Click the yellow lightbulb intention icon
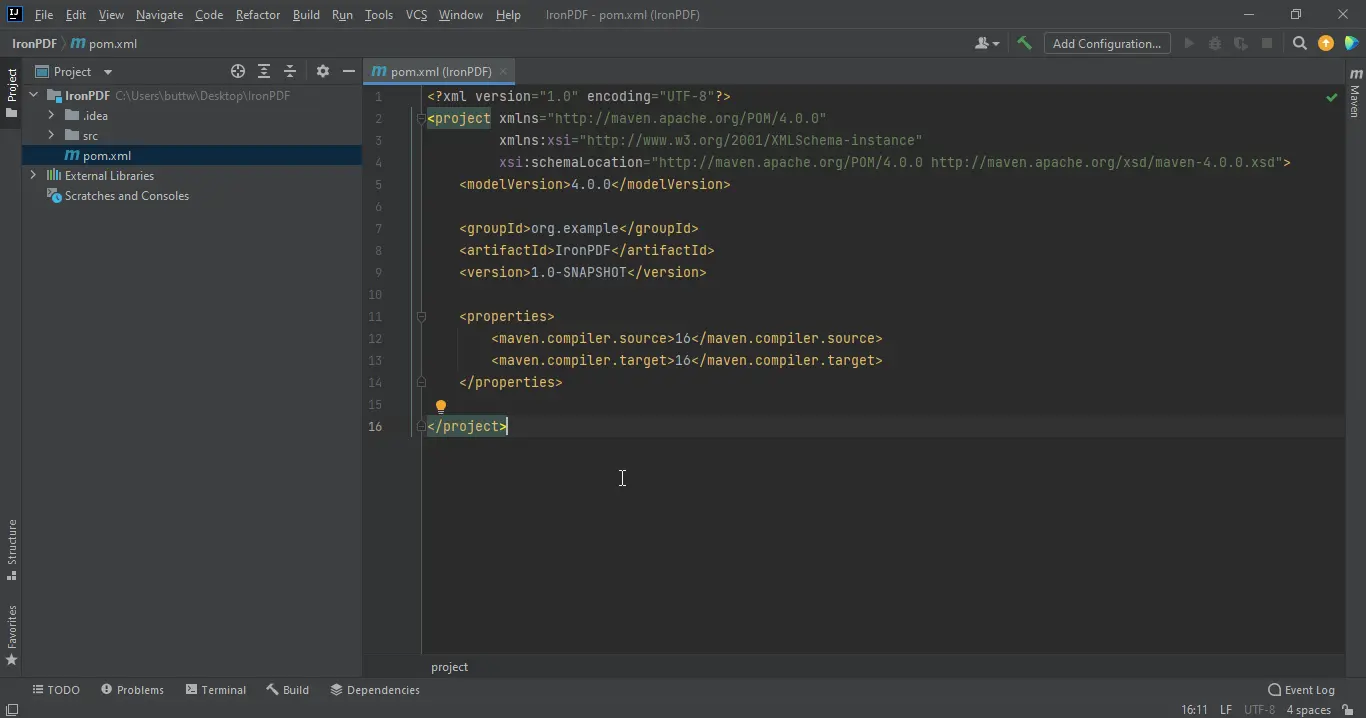Screen dimensions: 1366x718 pos(440,406)
